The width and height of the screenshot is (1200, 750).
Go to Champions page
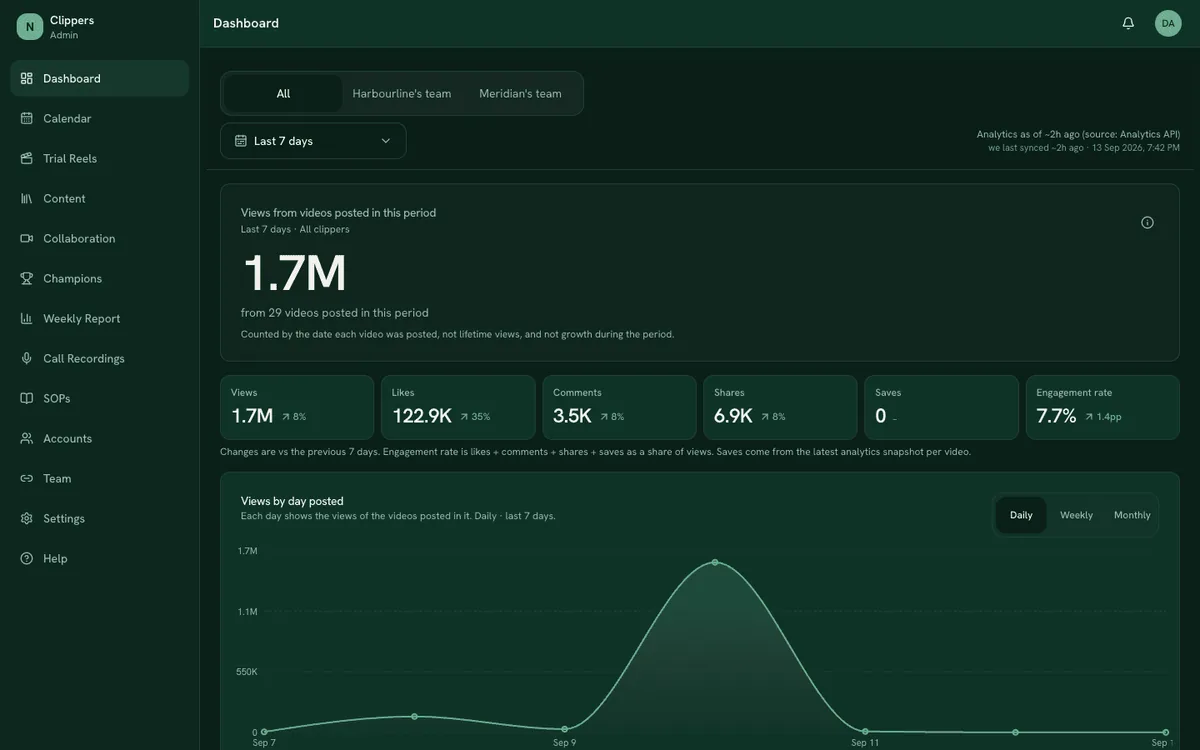(x=99, y=278)
